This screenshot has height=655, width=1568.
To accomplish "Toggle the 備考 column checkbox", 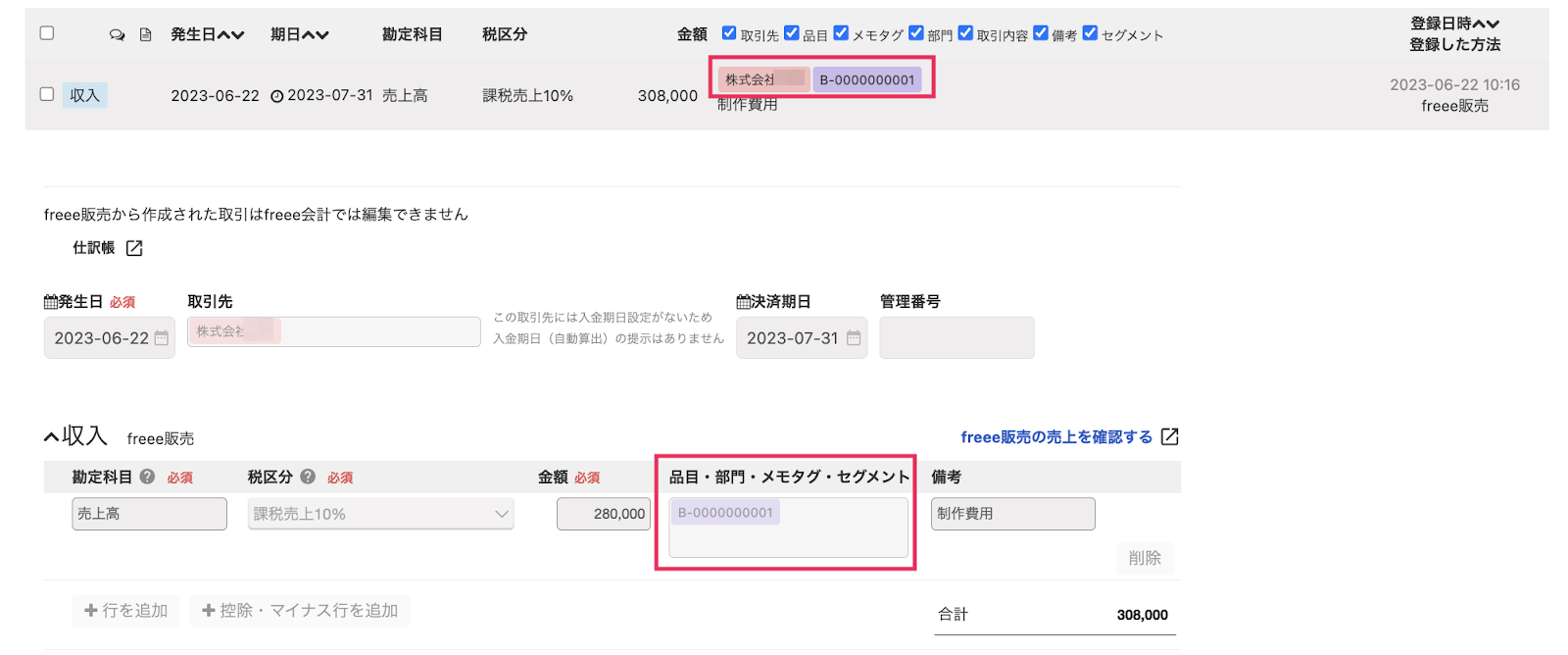I will (x=1041, y=32).
